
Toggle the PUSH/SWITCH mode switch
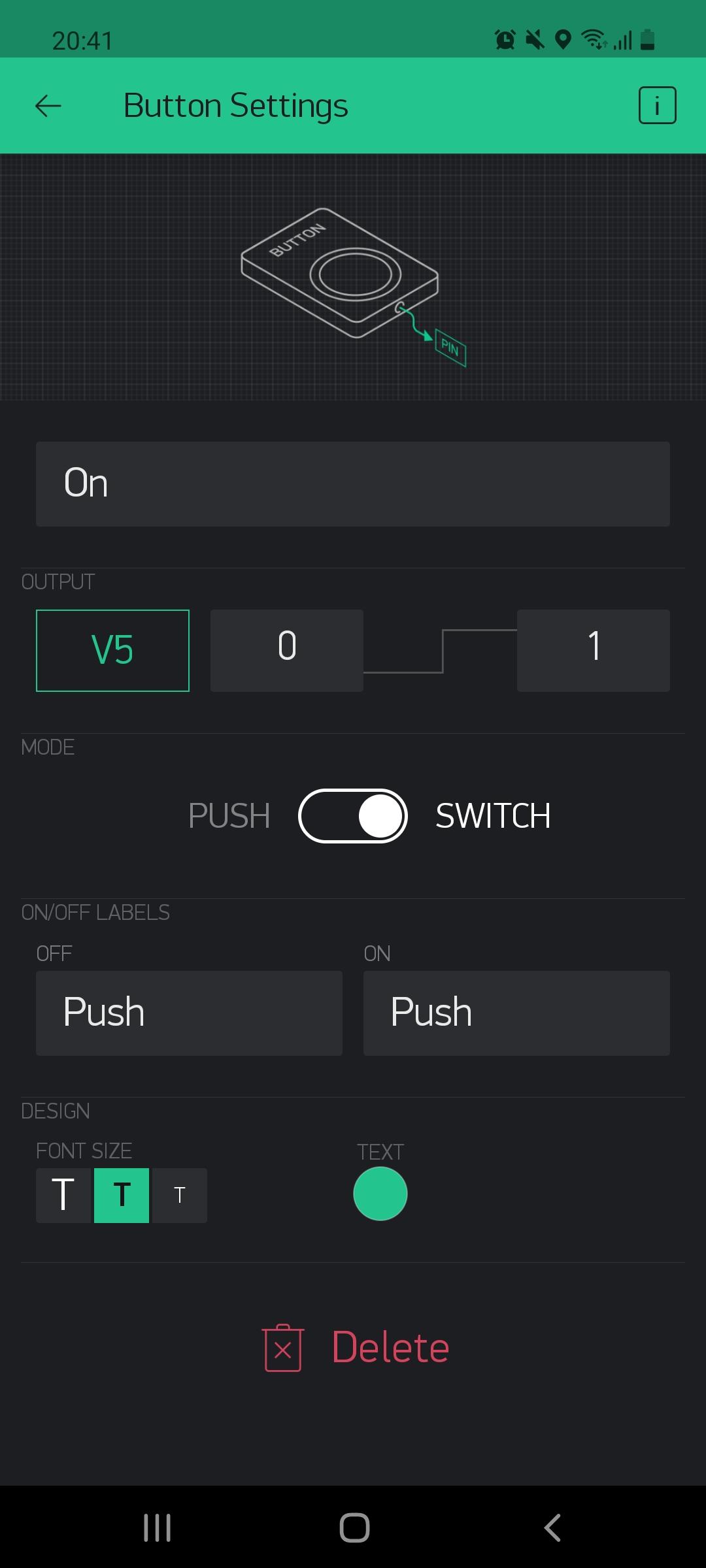(353, 816)
